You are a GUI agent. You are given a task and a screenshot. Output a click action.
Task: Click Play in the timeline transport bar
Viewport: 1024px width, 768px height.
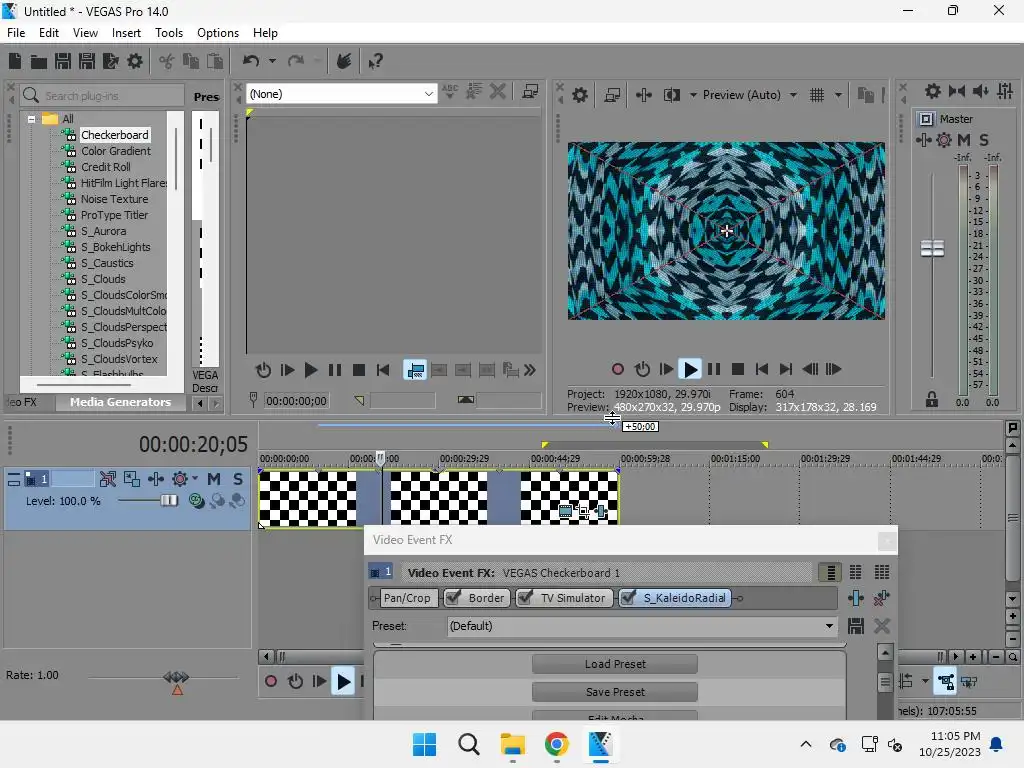343,682
